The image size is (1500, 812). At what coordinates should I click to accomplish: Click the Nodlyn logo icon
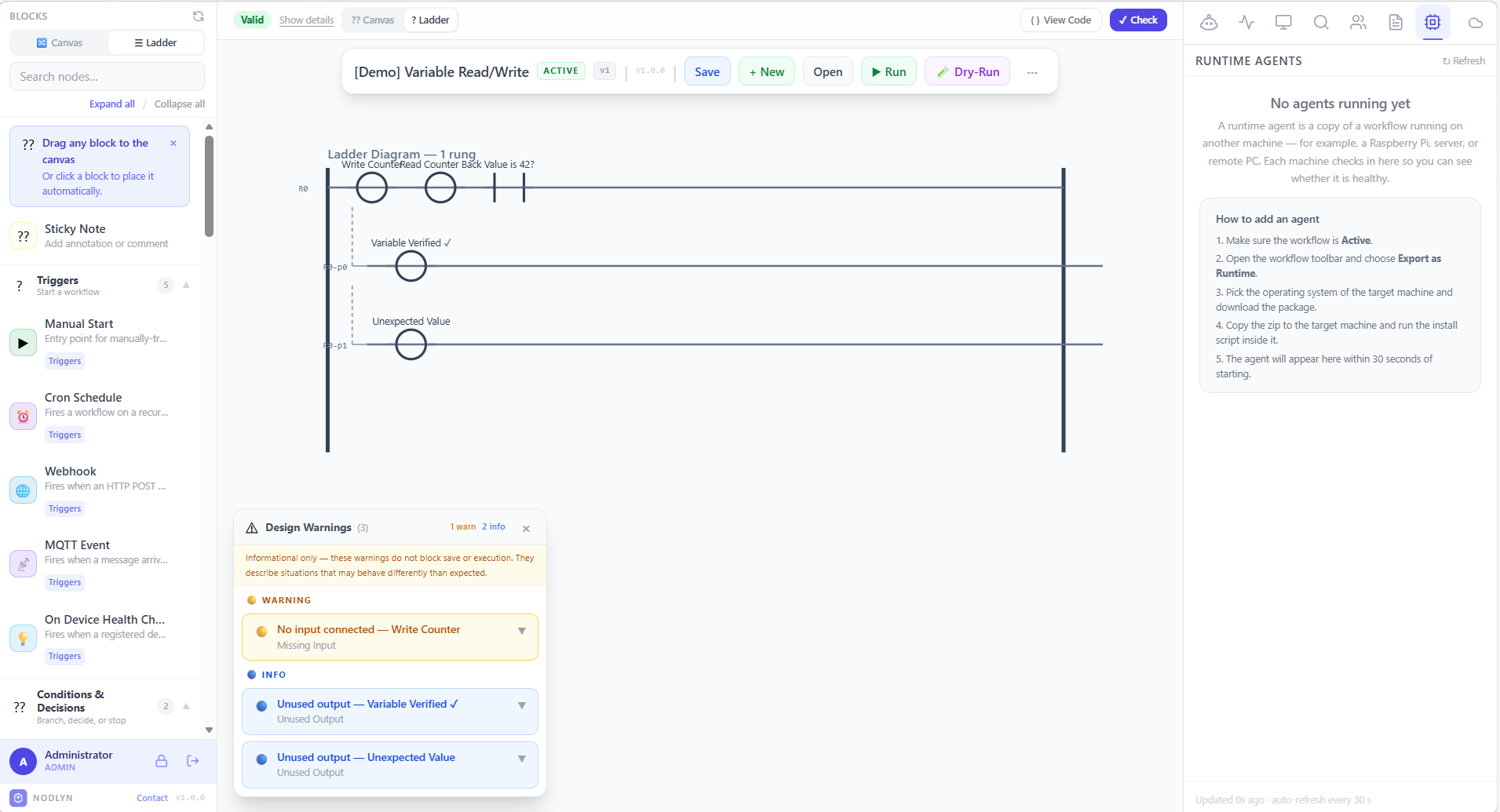point(19,798)
